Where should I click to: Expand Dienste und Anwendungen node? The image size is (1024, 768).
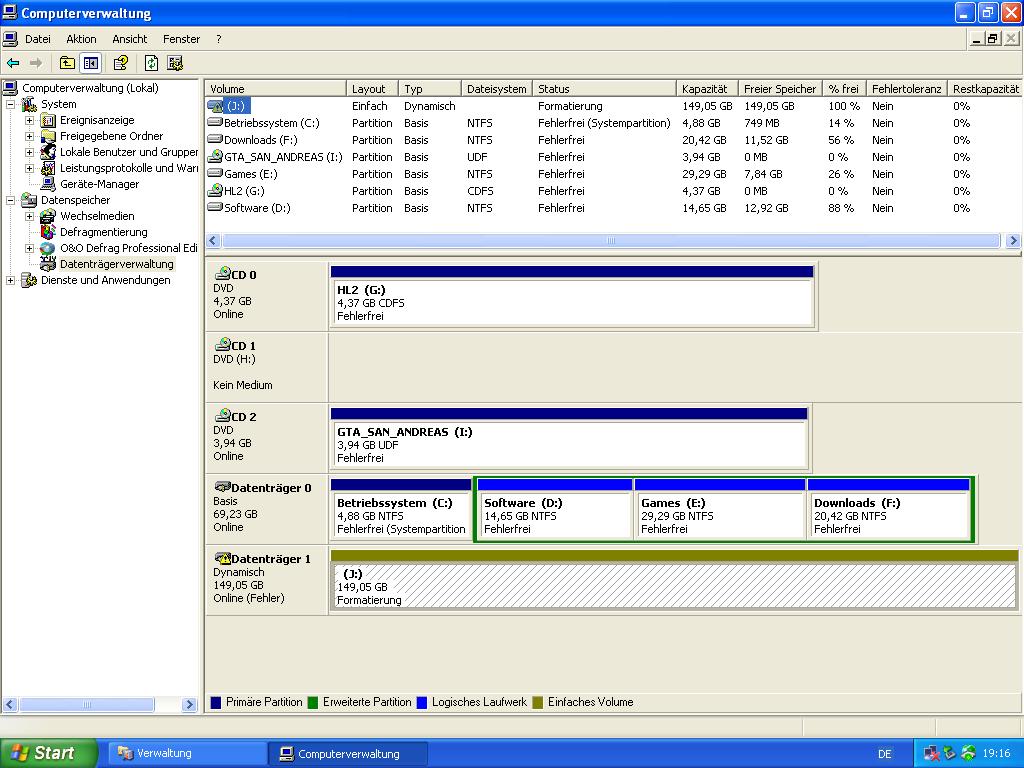coord(11,280)
